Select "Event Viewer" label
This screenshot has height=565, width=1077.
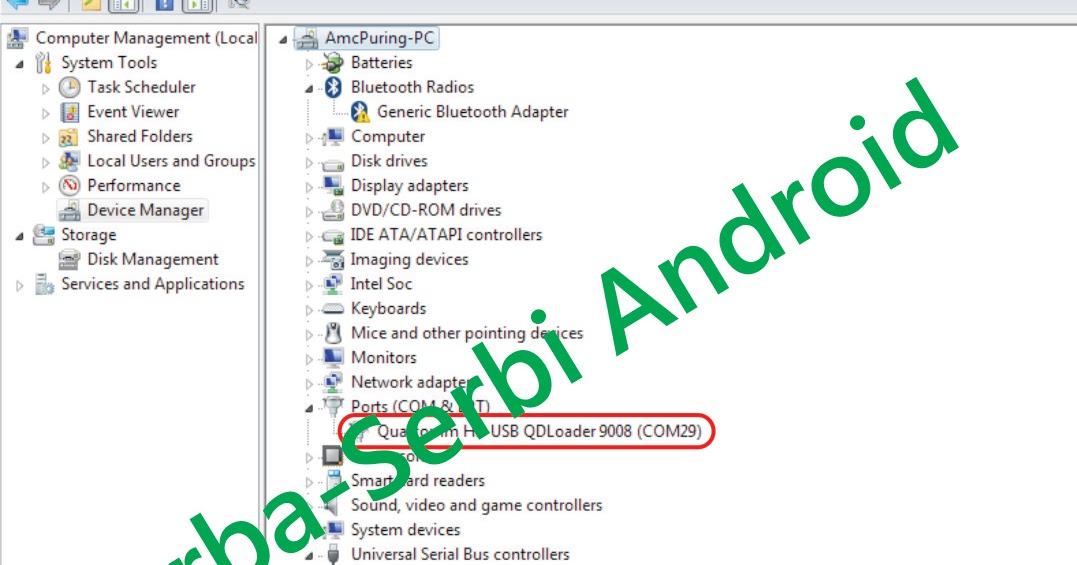pyautogui.click(x=133, y=112)
